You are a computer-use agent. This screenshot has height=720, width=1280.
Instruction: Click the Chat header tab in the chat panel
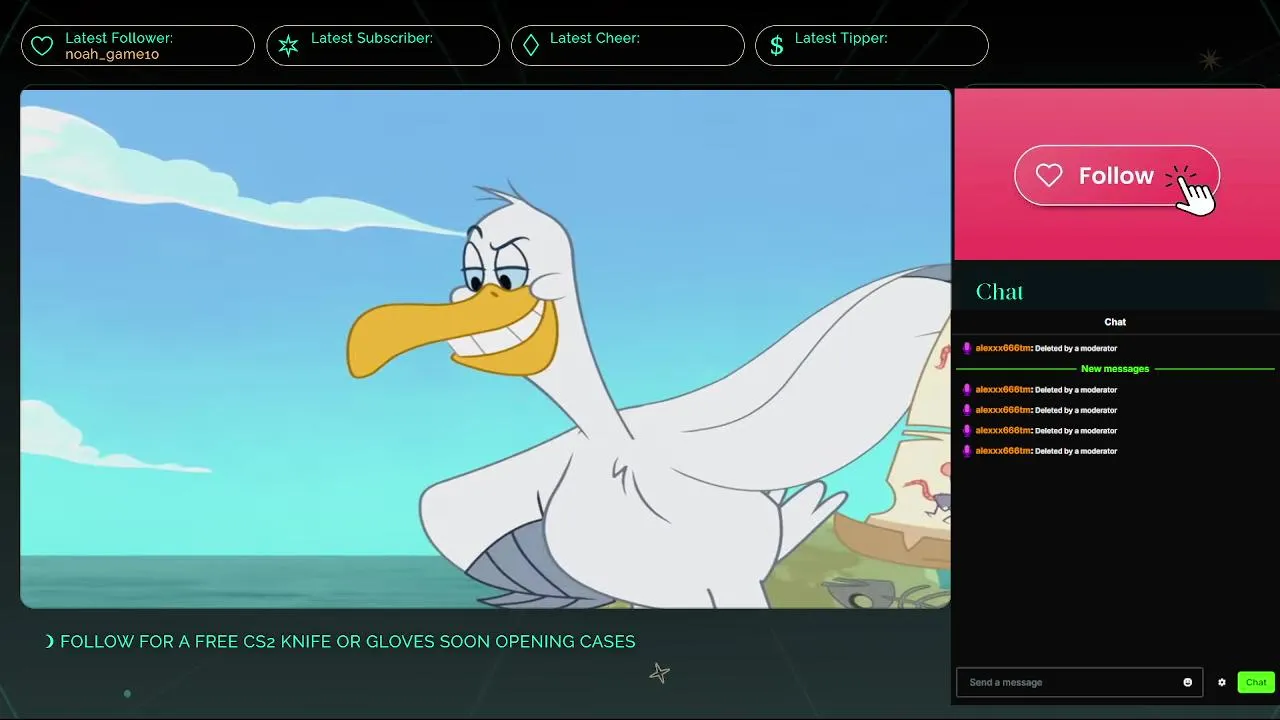(1115, 322)
